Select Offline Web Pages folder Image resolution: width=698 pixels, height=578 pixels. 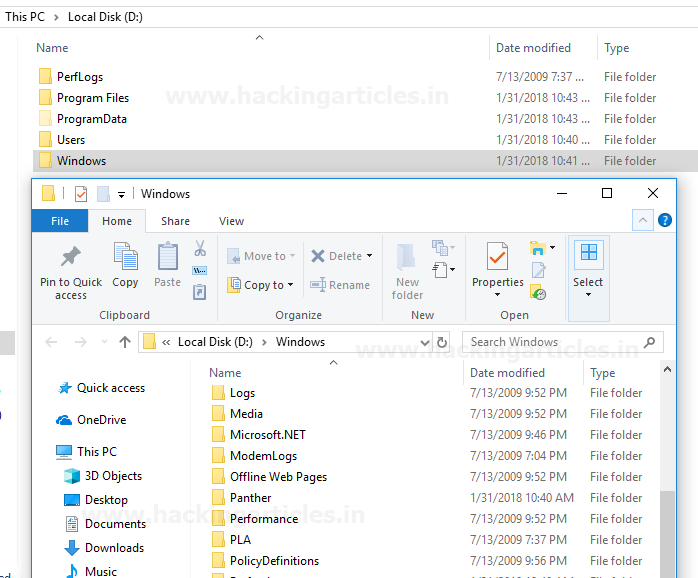(270, 477)
